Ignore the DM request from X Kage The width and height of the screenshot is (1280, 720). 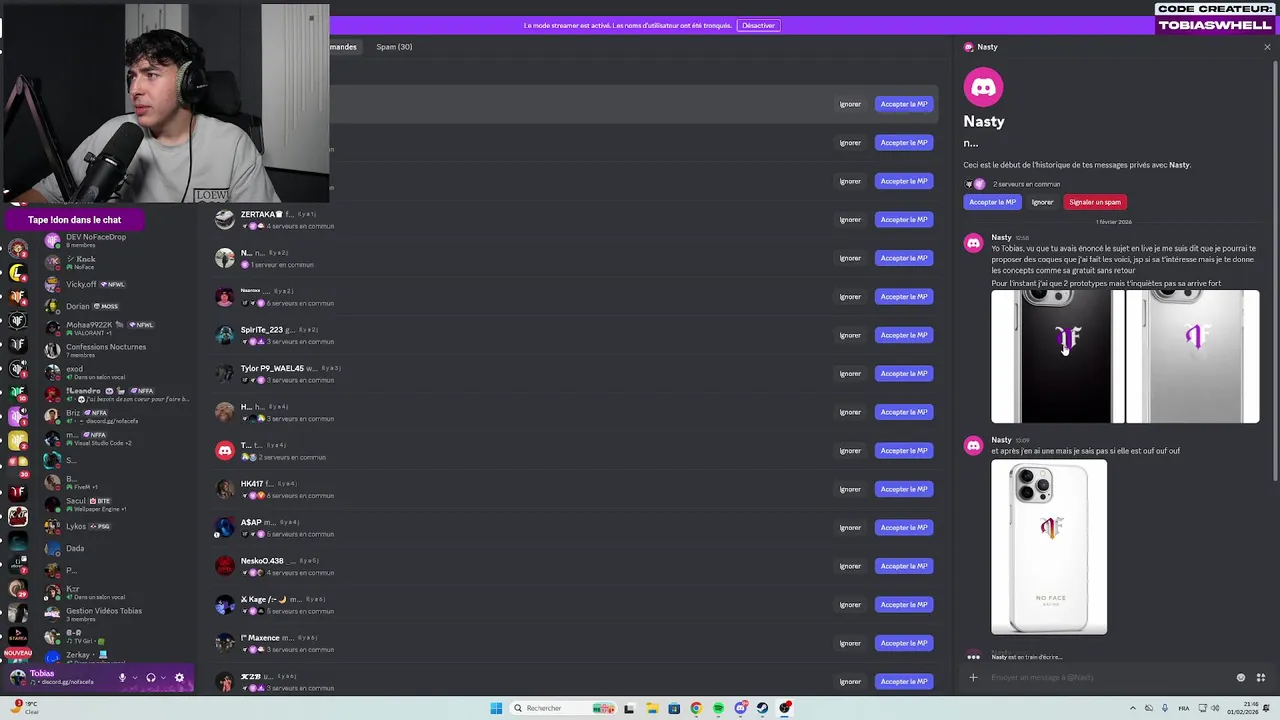pyautogui.click(x=850, y=604)
